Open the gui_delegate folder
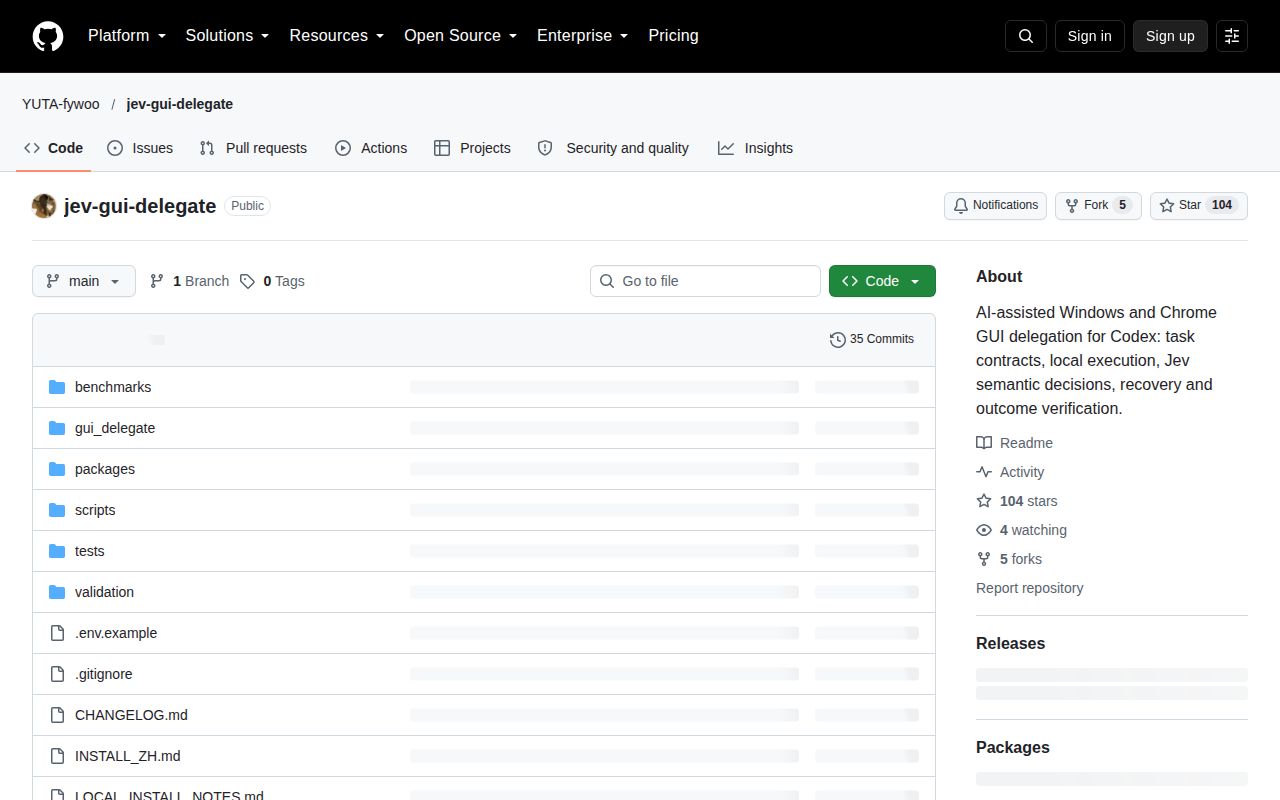 (115, 428)
